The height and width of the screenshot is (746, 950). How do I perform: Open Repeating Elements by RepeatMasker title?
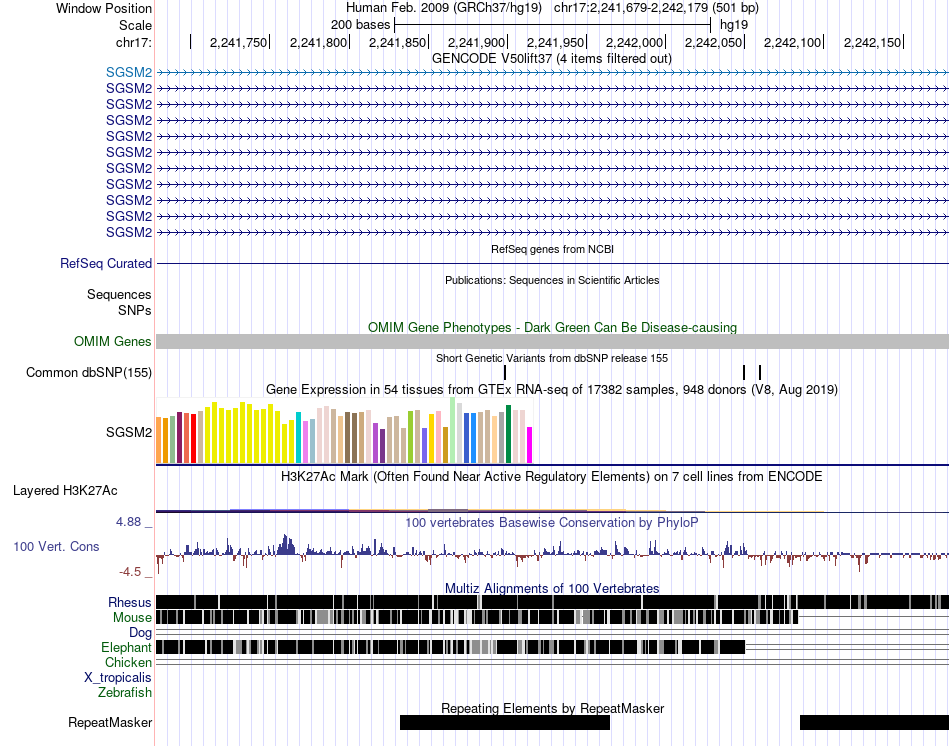pyautogui.click(x=552, y=708)
